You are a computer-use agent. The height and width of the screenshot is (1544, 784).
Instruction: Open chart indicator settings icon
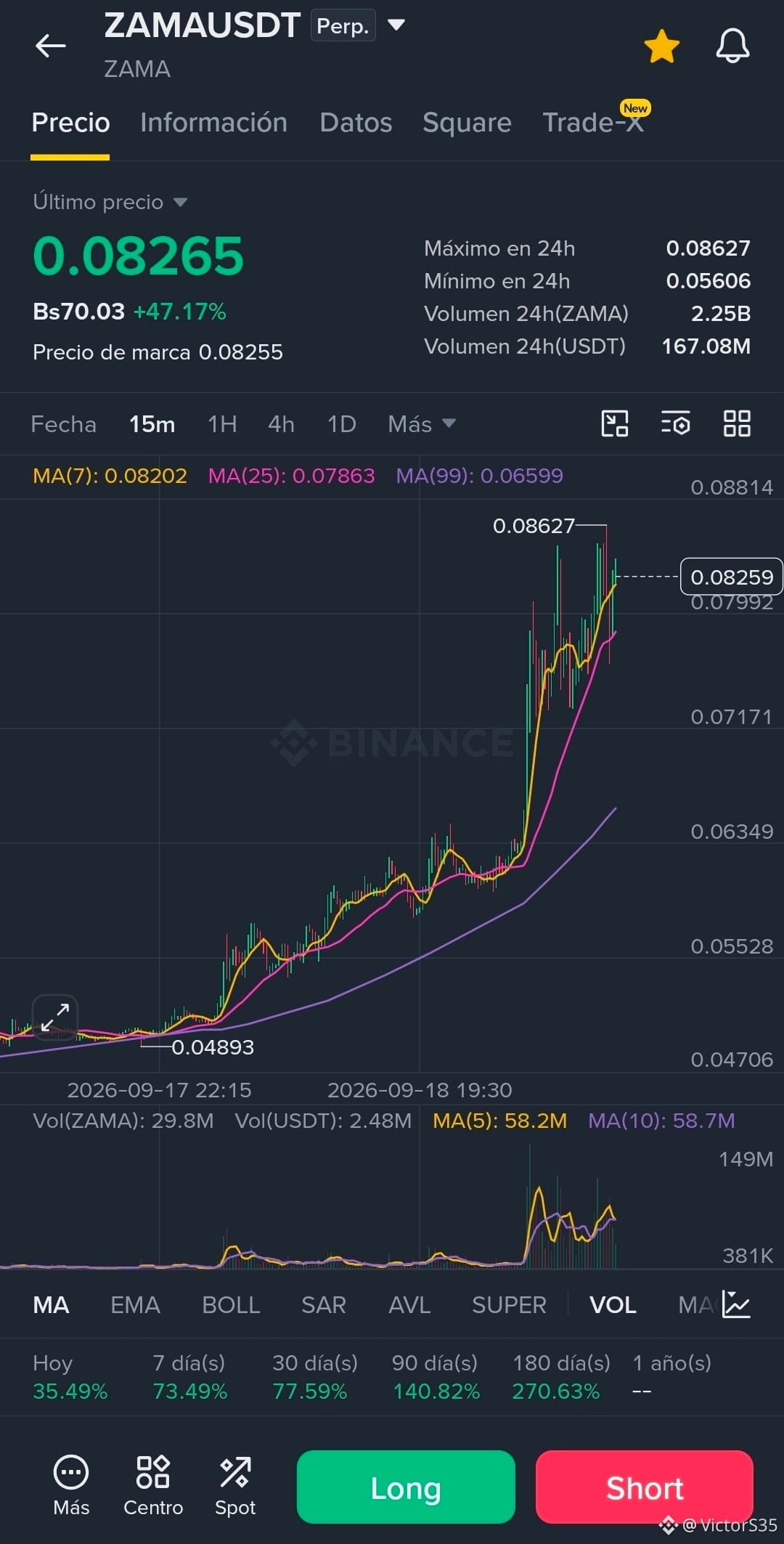[x=675, y=423]
